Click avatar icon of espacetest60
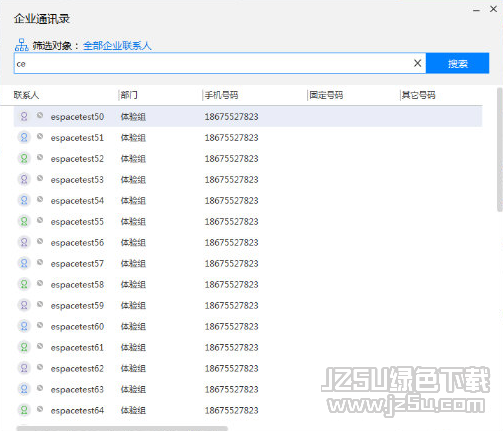The width and height of the screenshot is (503, 431). [24, 326]
